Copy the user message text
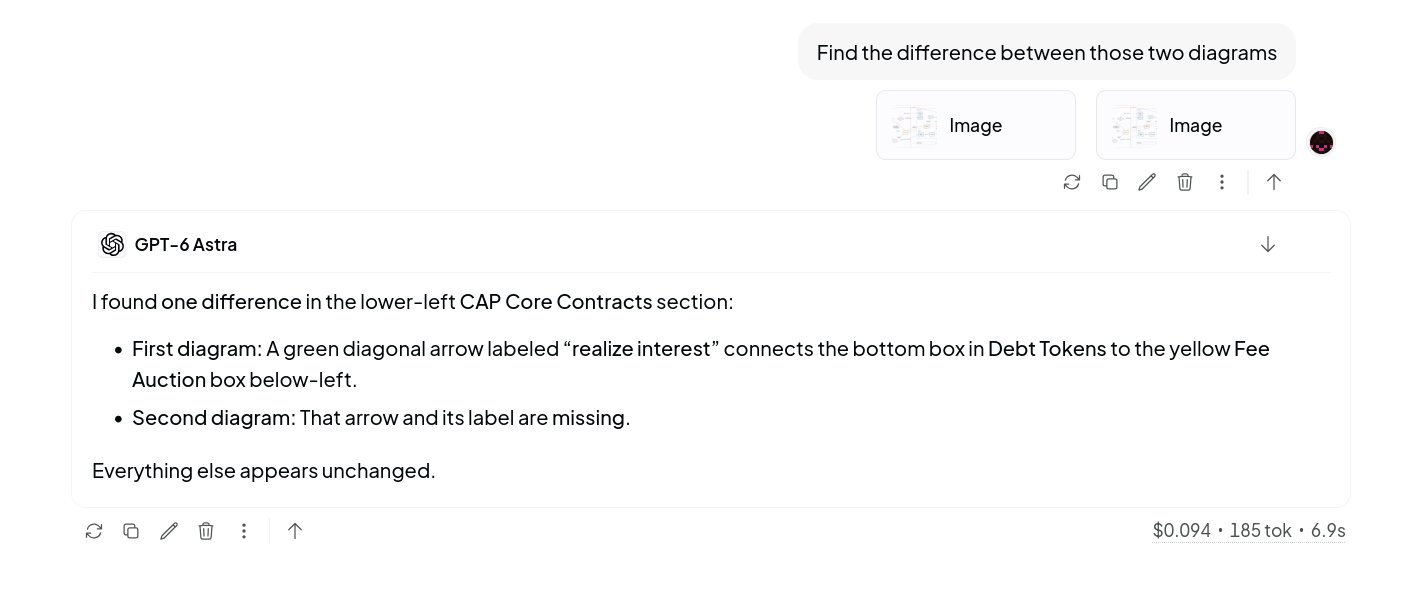The height and width of the screenshot is (592, 1421). point(1110,182)
